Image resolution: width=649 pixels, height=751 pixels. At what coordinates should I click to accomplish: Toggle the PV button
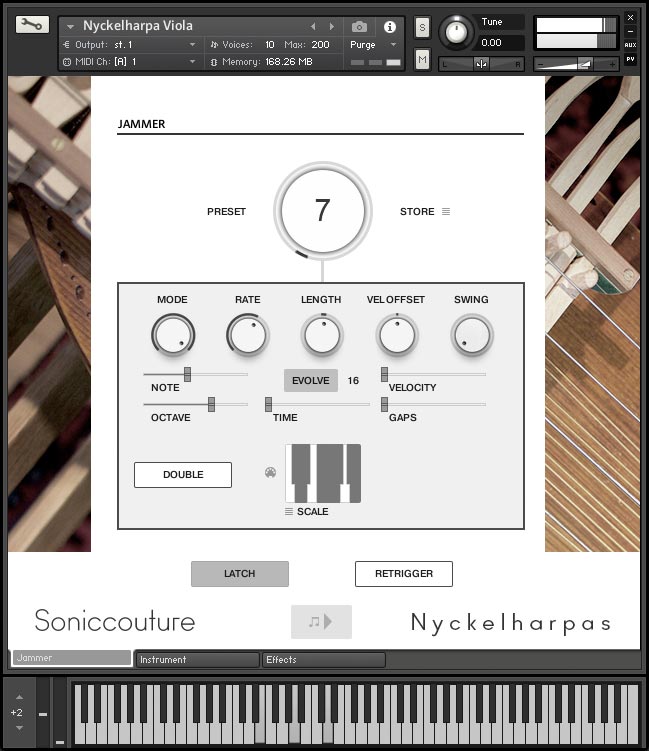(630, 59)
